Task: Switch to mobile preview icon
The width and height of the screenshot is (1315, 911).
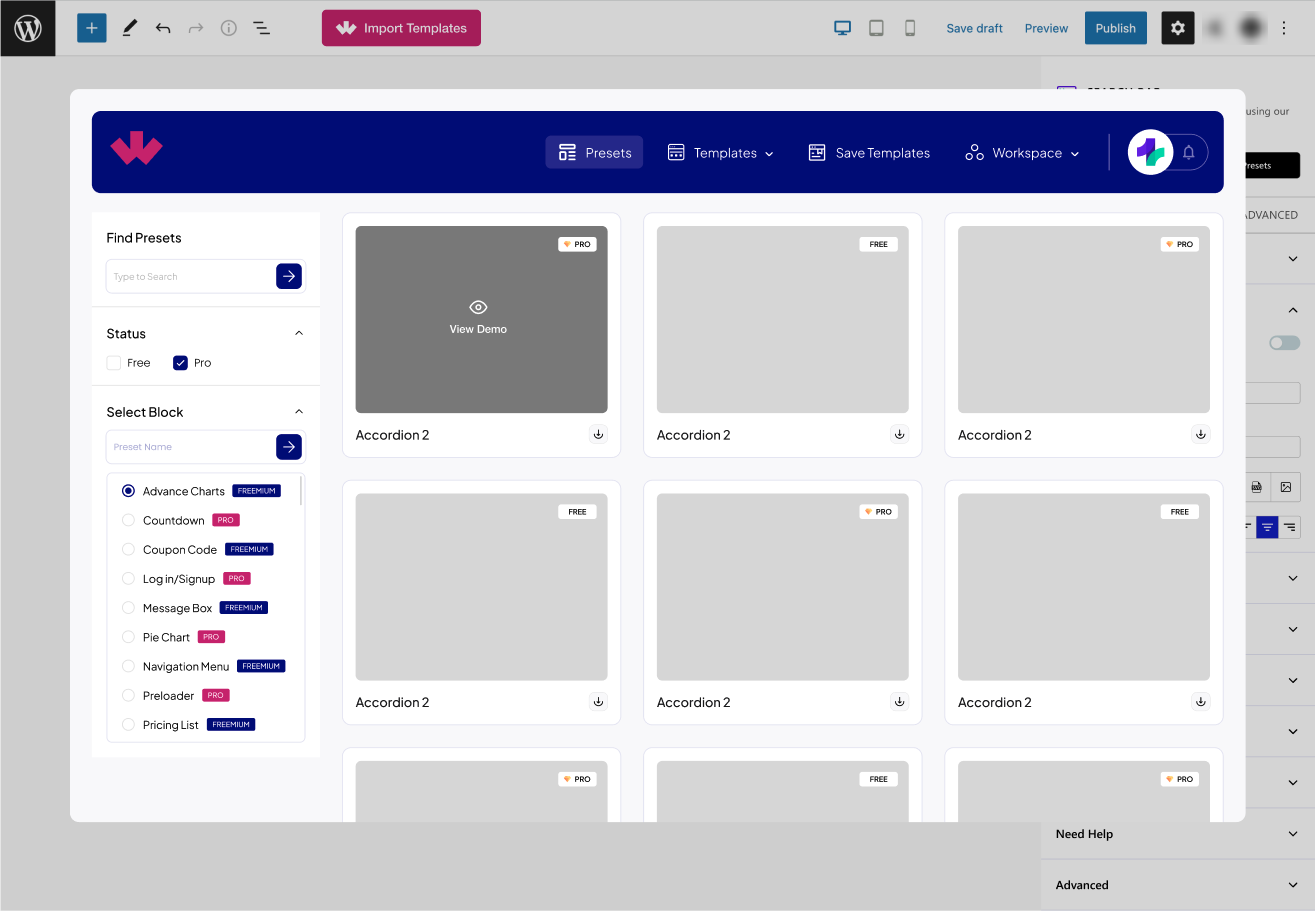Action: 910,28
